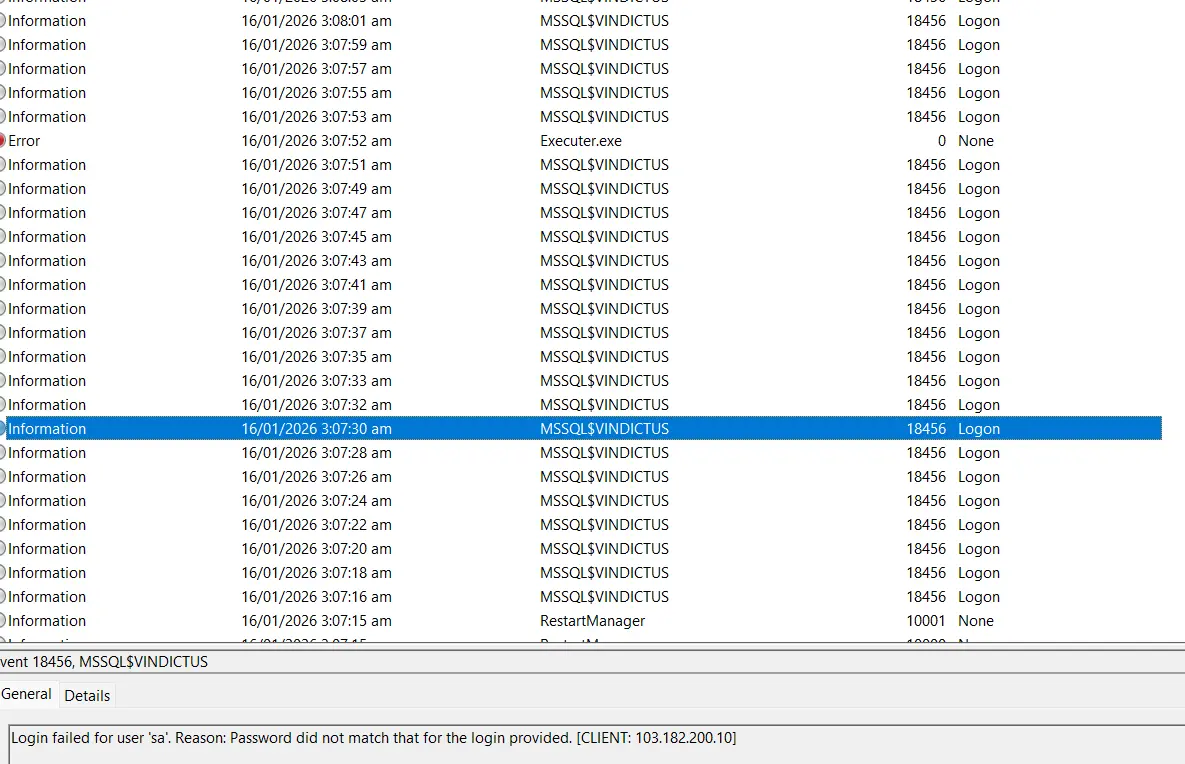Select the event at 3:07:37 am
The height and width of the screenshot is (764, 1185).
(x=580, y=333)
